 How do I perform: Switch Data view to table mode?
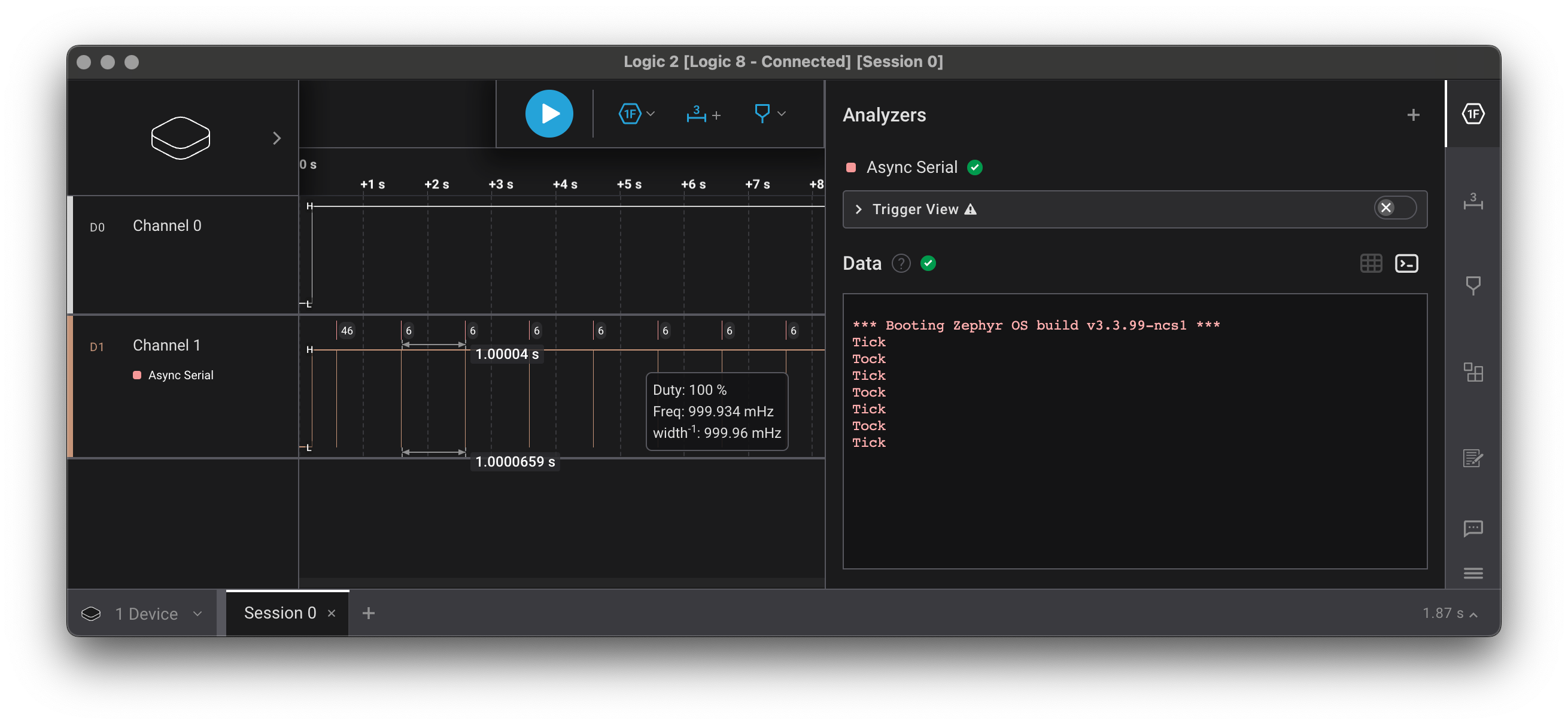[1371, 263]
